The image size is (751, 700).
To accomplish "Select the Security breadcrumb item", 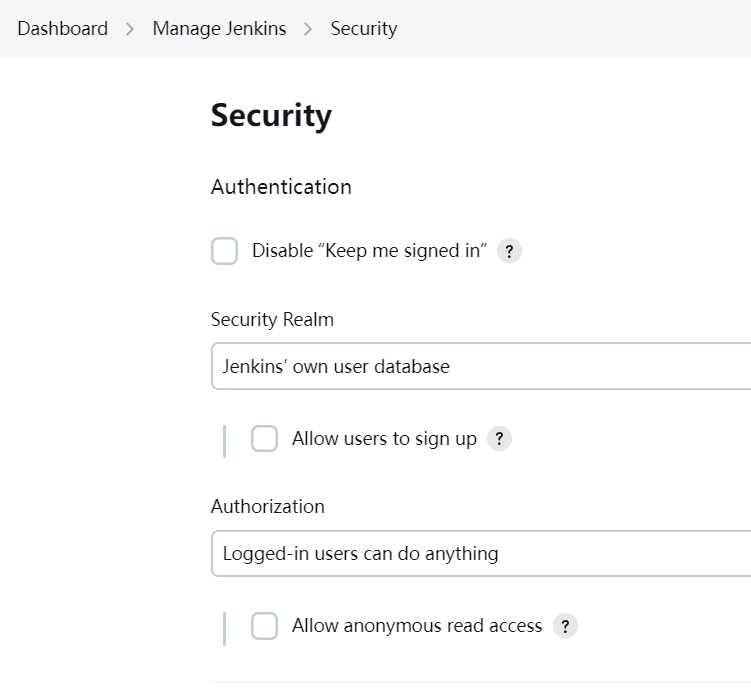I will pos(364,29).
